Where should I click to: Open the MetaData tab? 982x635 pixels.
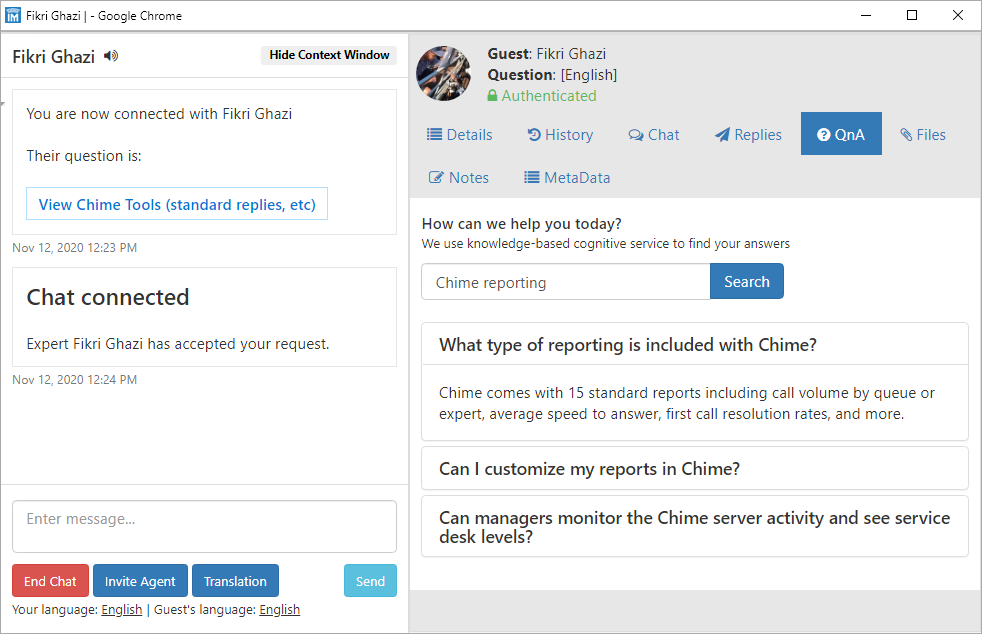coord(567,178)
